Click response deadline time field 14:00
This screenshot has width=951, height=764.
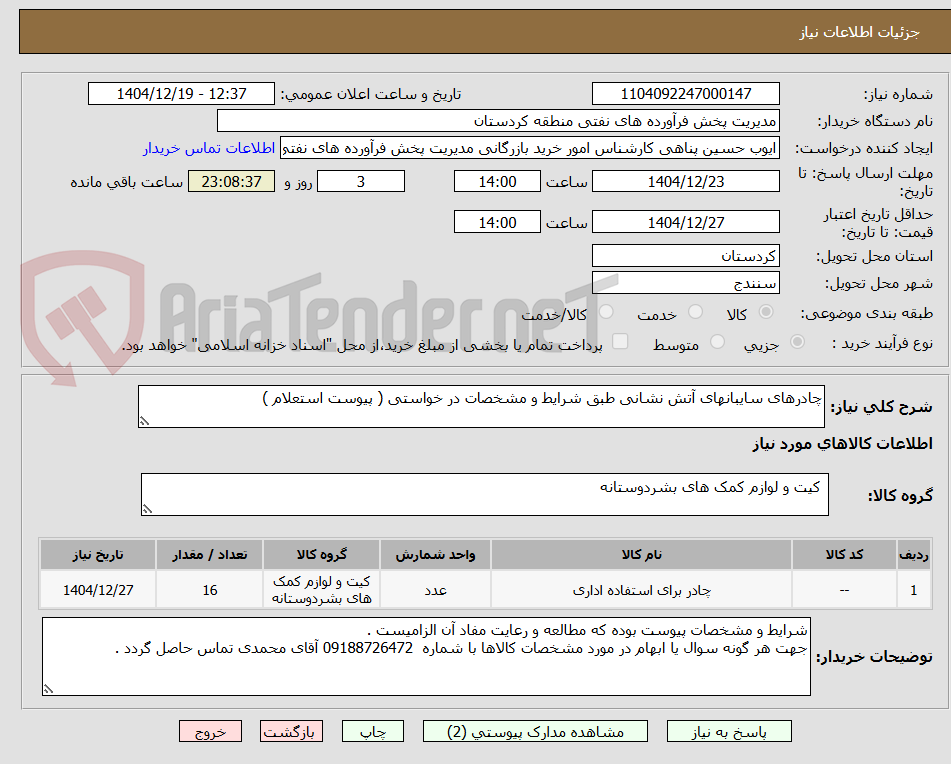pyautogui.click(x=497, y=181)
